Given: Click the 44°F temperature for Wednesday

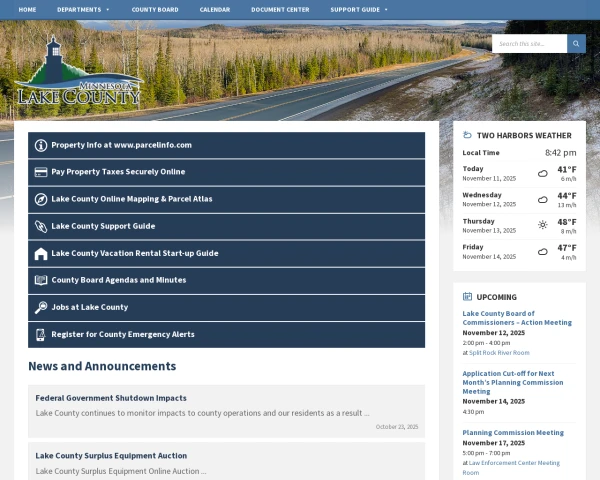Looking at the screenshot, I should (567, 196).
